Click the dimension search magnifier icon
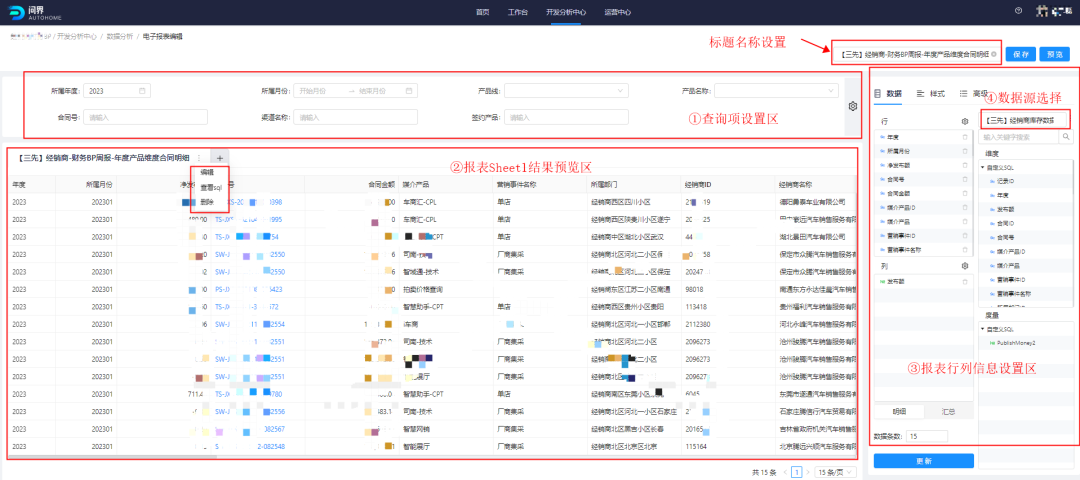Viewport: 1080px width, 480px height. tap(1066, 136)
